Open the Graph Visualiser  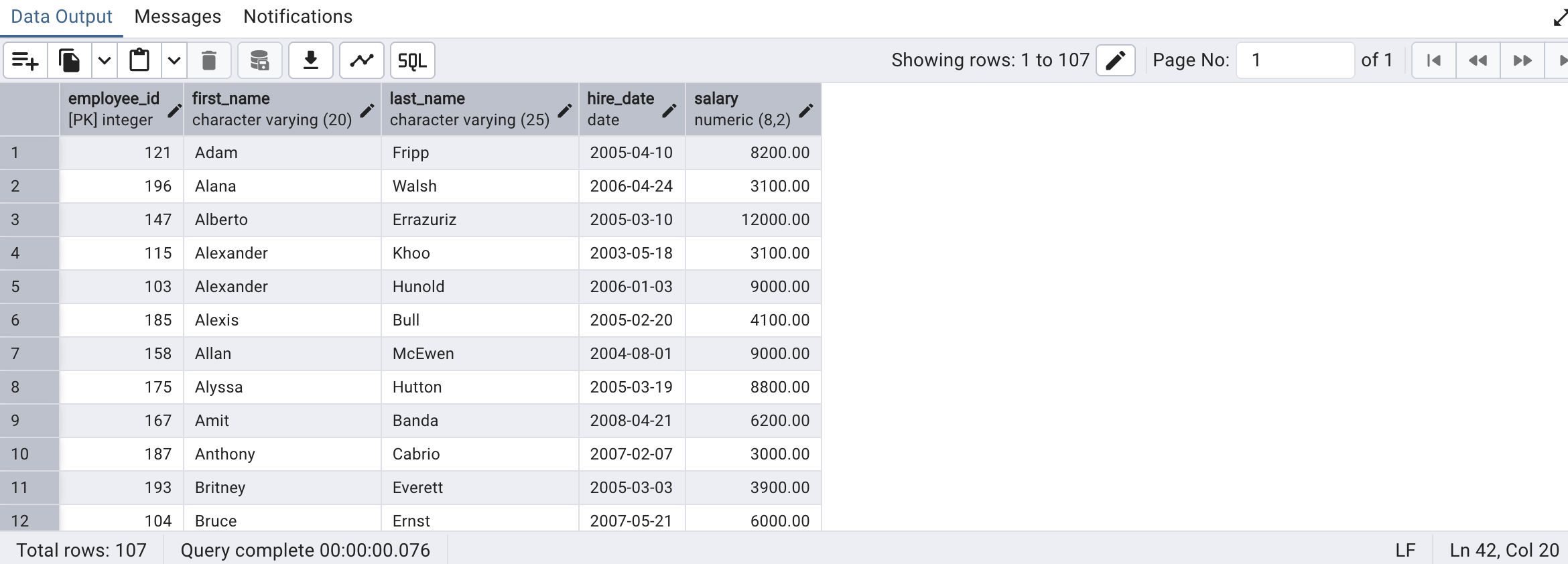362,61
